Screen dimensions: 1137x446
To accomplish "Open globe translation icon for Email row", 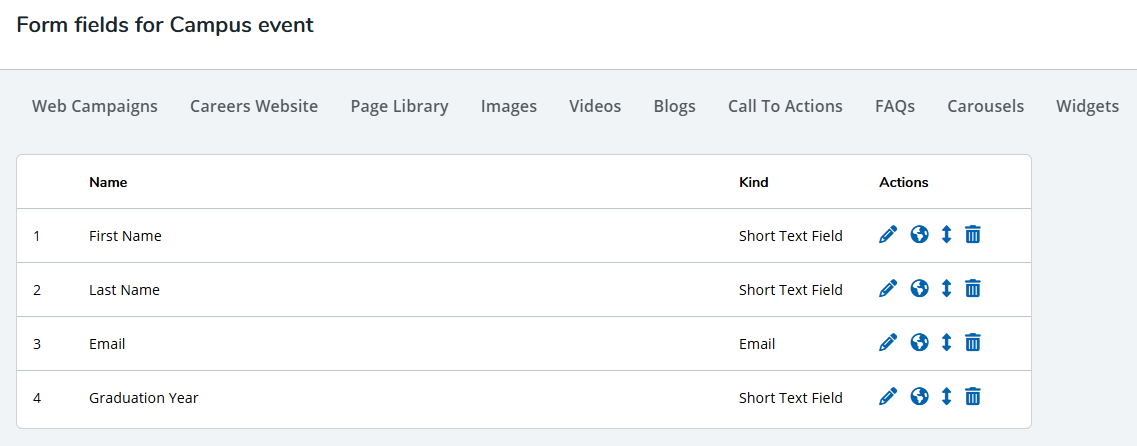I will 919,342.
